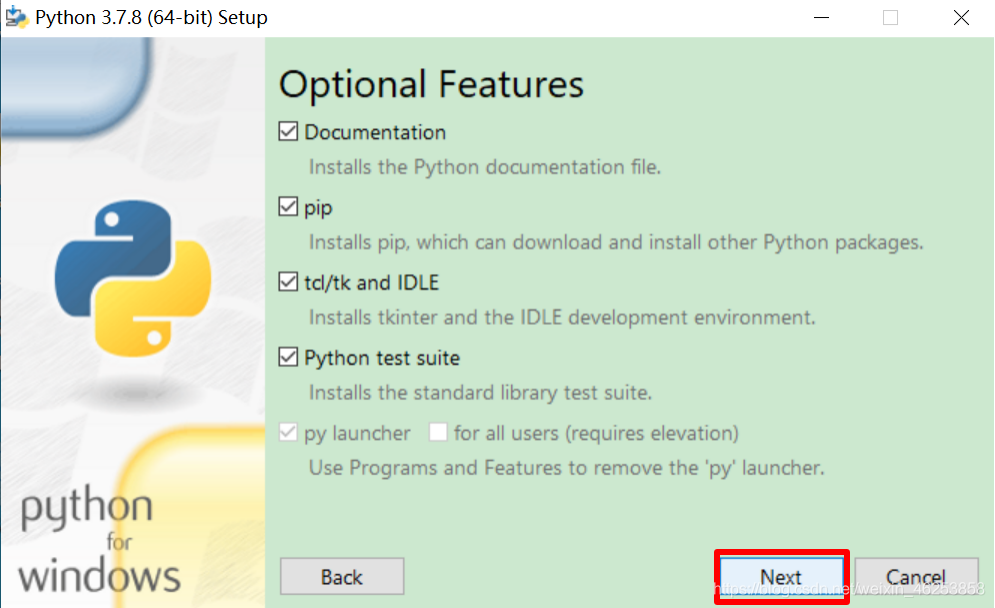Toggle the tcl/tk and IDLE checkbox
Image resolution: width=995 pixels, height=608 pixels.
coord(288,281)
